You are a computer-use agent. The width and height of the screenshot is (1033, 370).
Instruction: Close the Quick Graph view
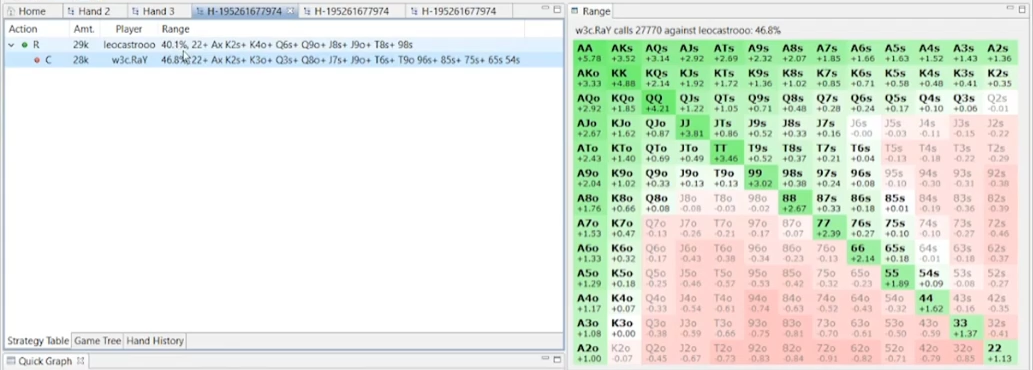[x=80, y=361]
